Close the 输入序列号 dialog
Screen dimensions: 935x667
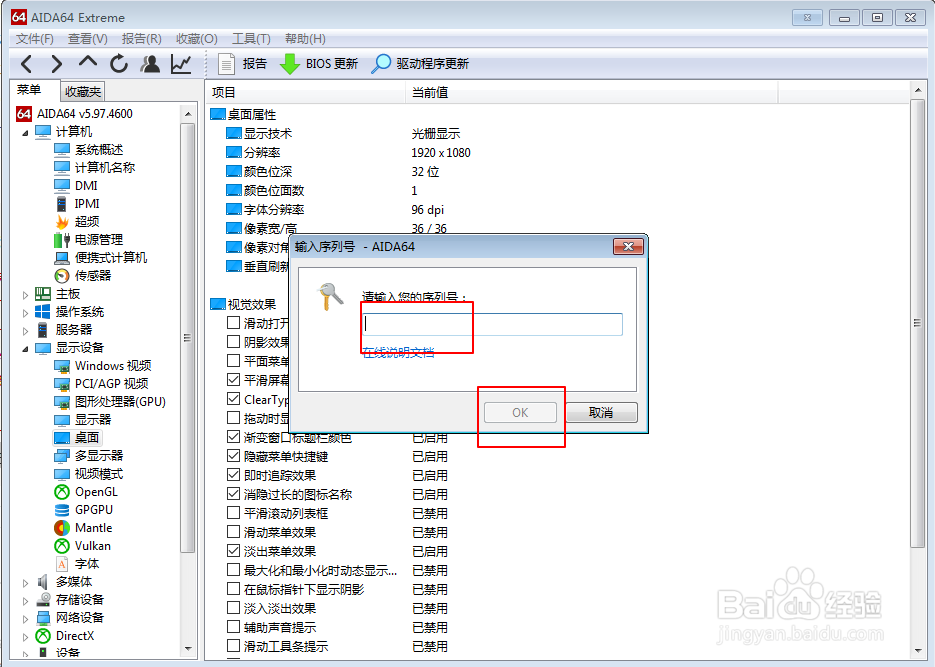point(628,246)
